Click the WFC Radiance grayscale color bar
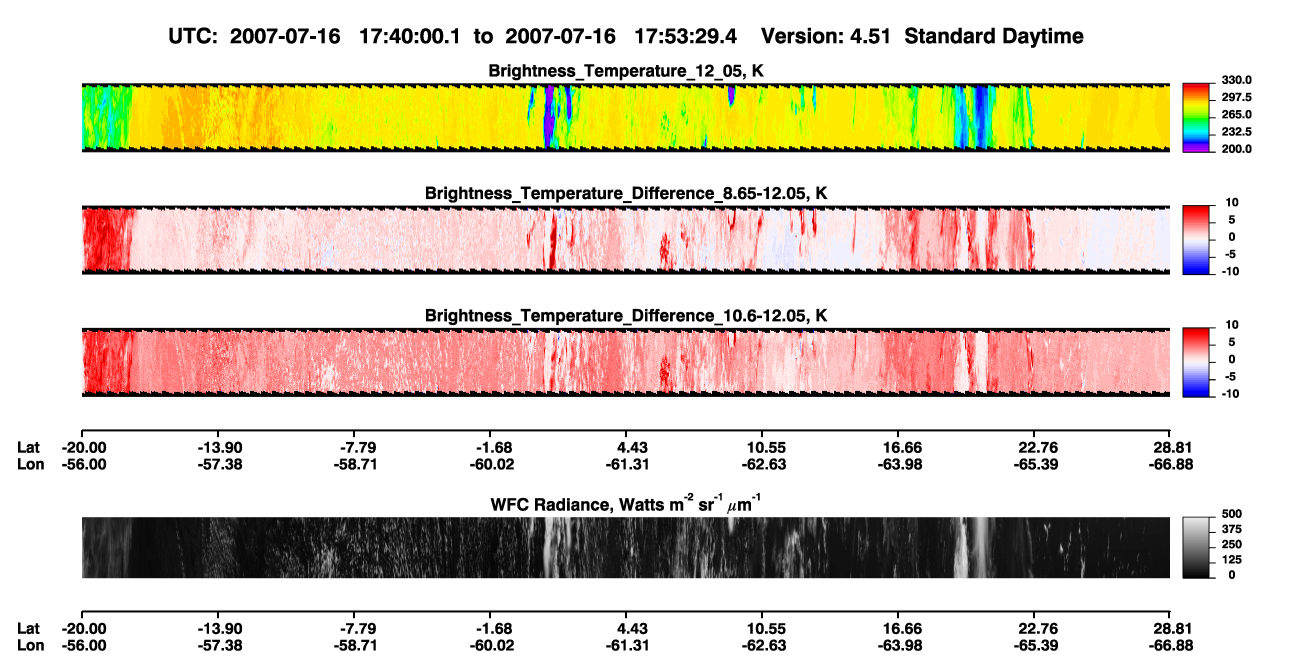Screen dimensions: 1300x667 click(x=1196, y=546)
